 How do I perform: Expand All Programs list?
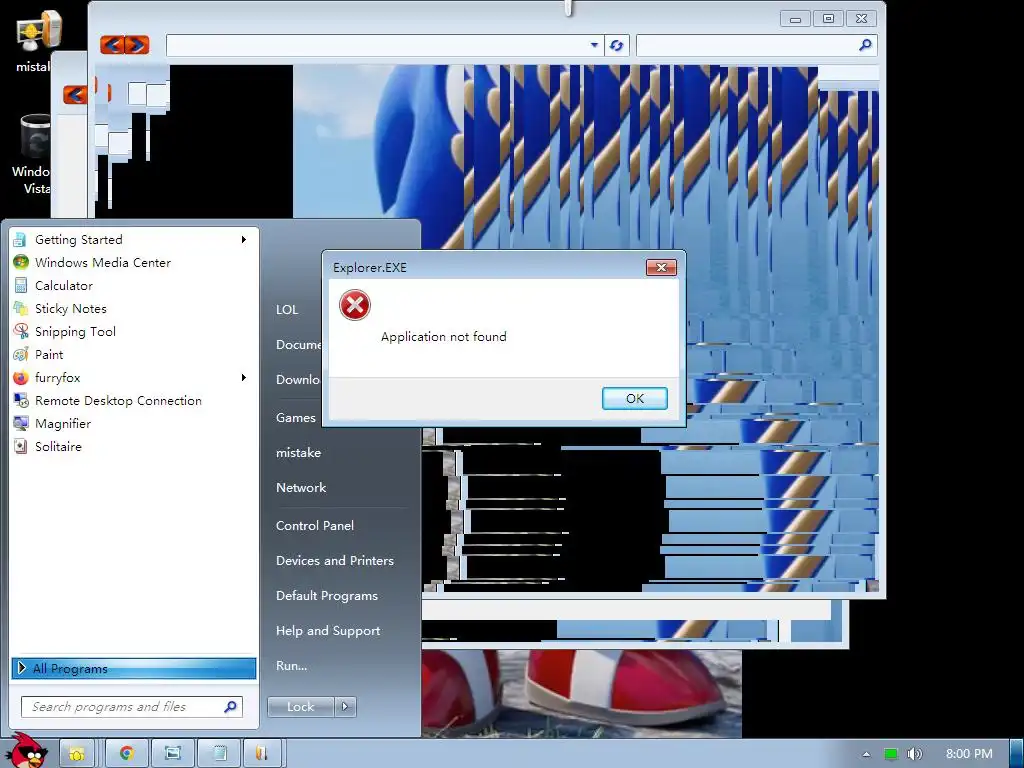click(134, 668)
